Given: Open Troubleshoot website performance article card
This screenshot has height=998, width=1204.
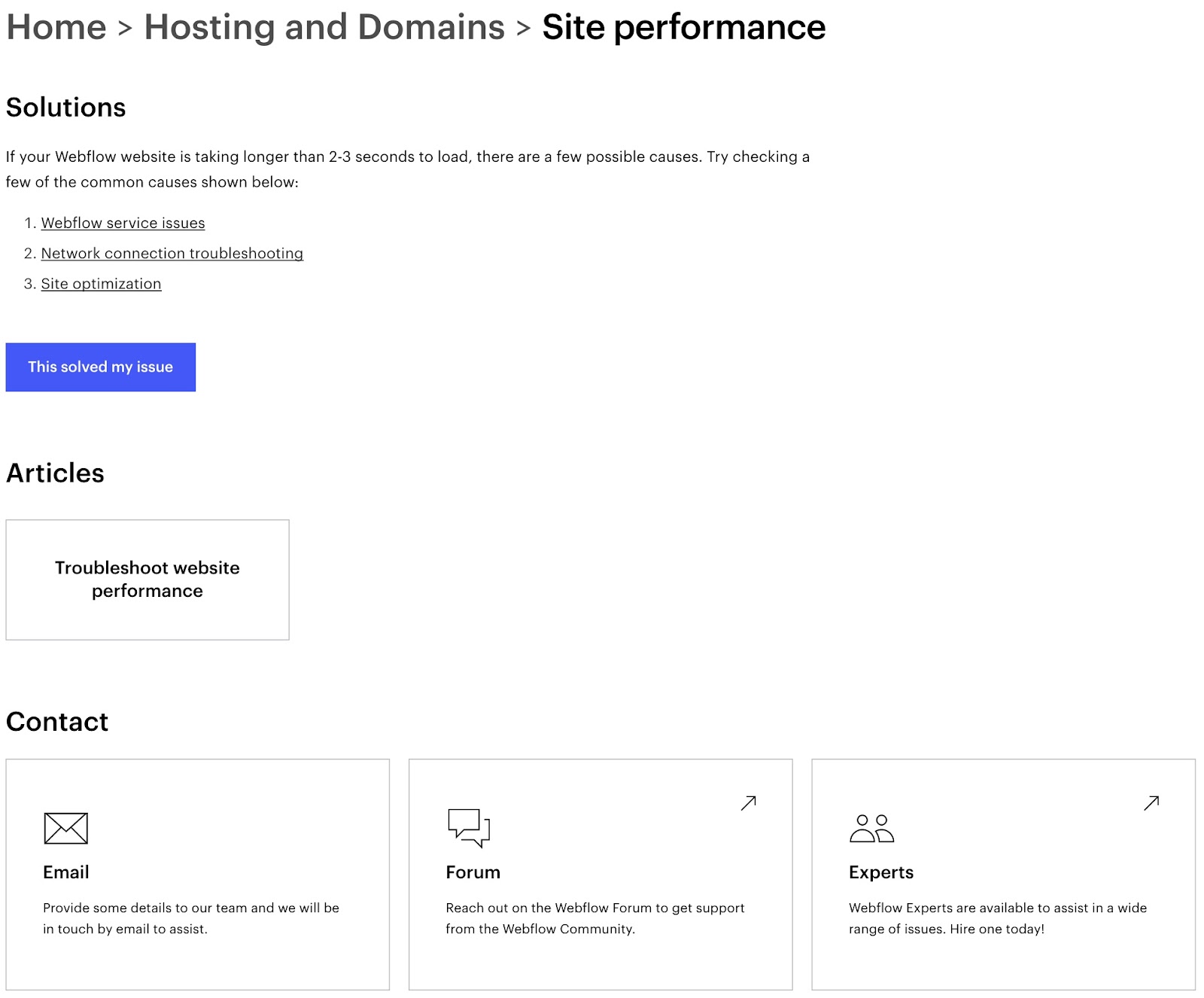Looking at the screenshot, I should coord(147,580).
